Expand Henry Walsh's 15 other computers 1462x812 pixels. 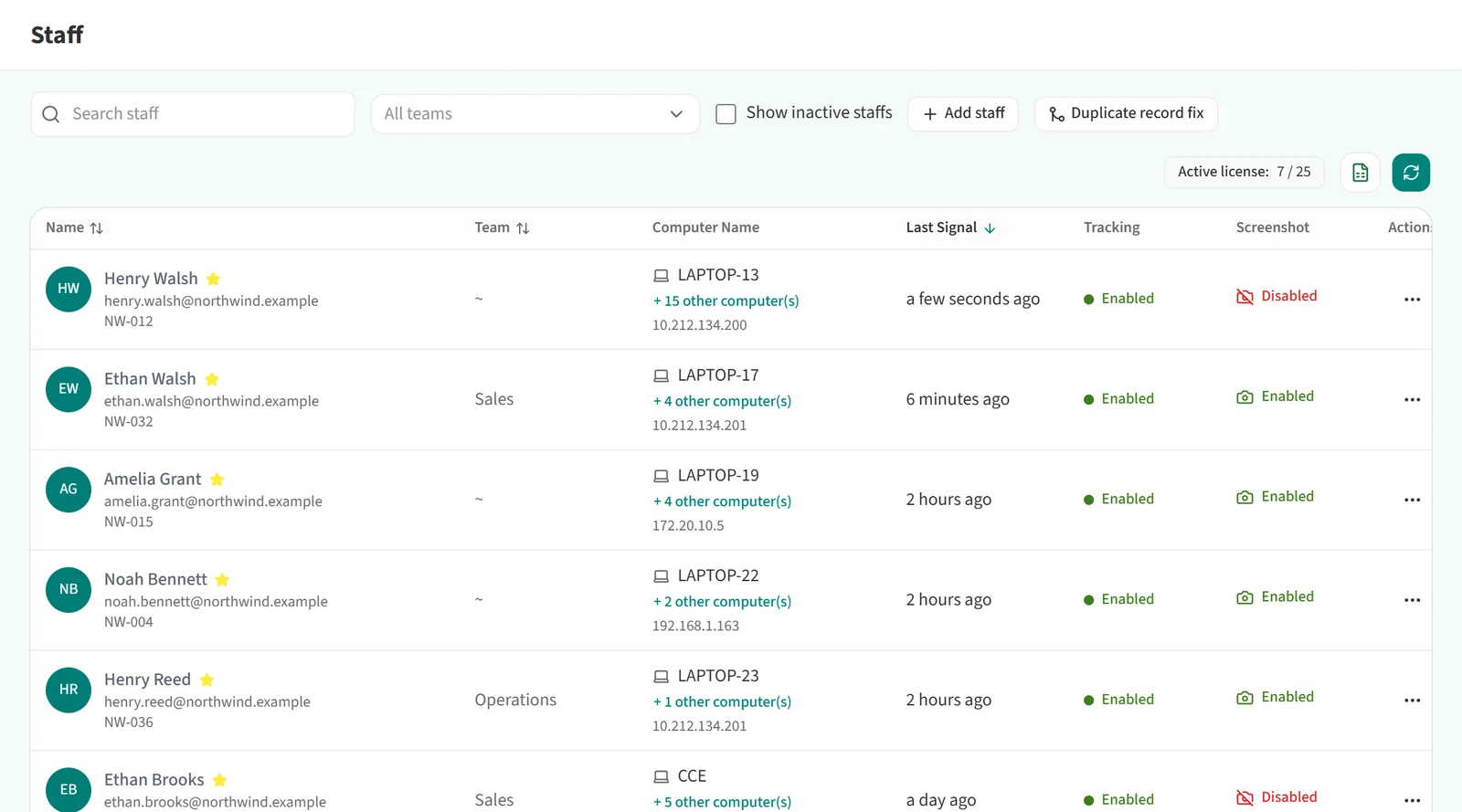[x=726, y=301]
